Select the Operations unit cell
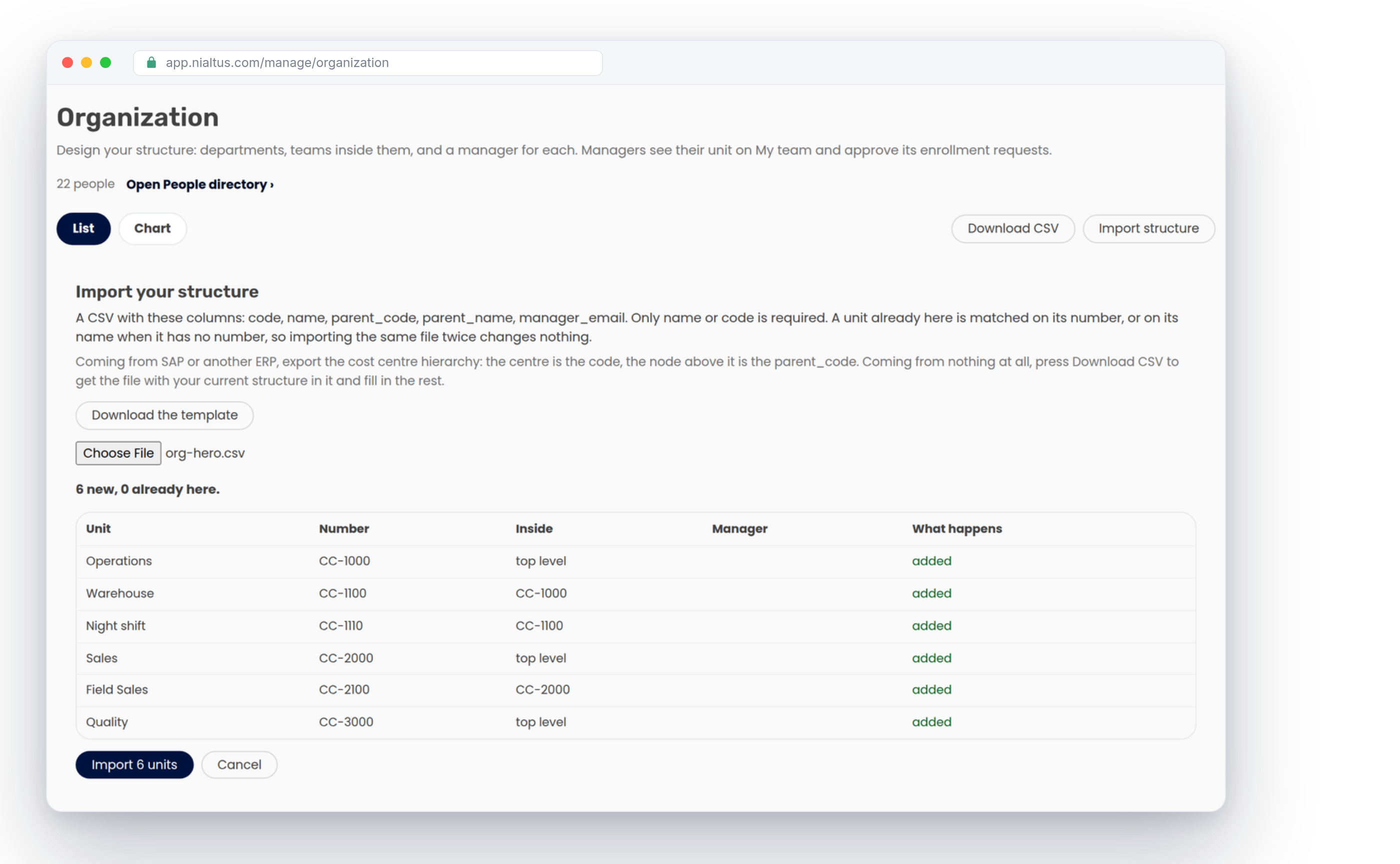 (119, 561)
